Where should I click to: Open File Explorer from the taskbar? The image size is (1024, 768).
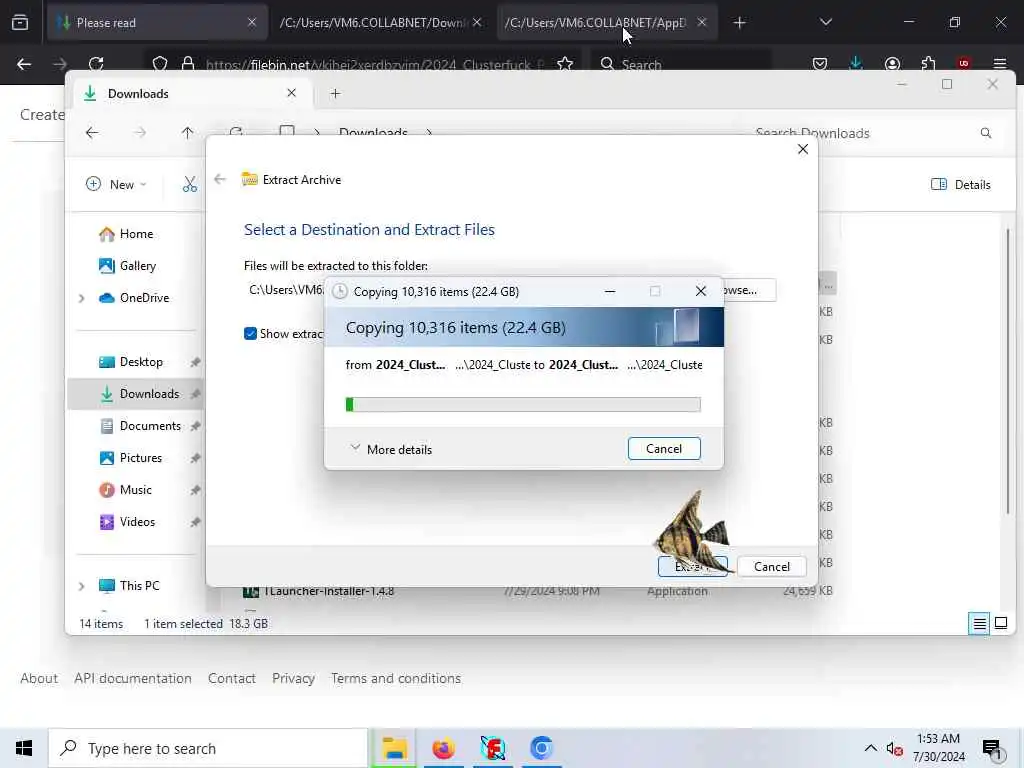coord(394,748)
